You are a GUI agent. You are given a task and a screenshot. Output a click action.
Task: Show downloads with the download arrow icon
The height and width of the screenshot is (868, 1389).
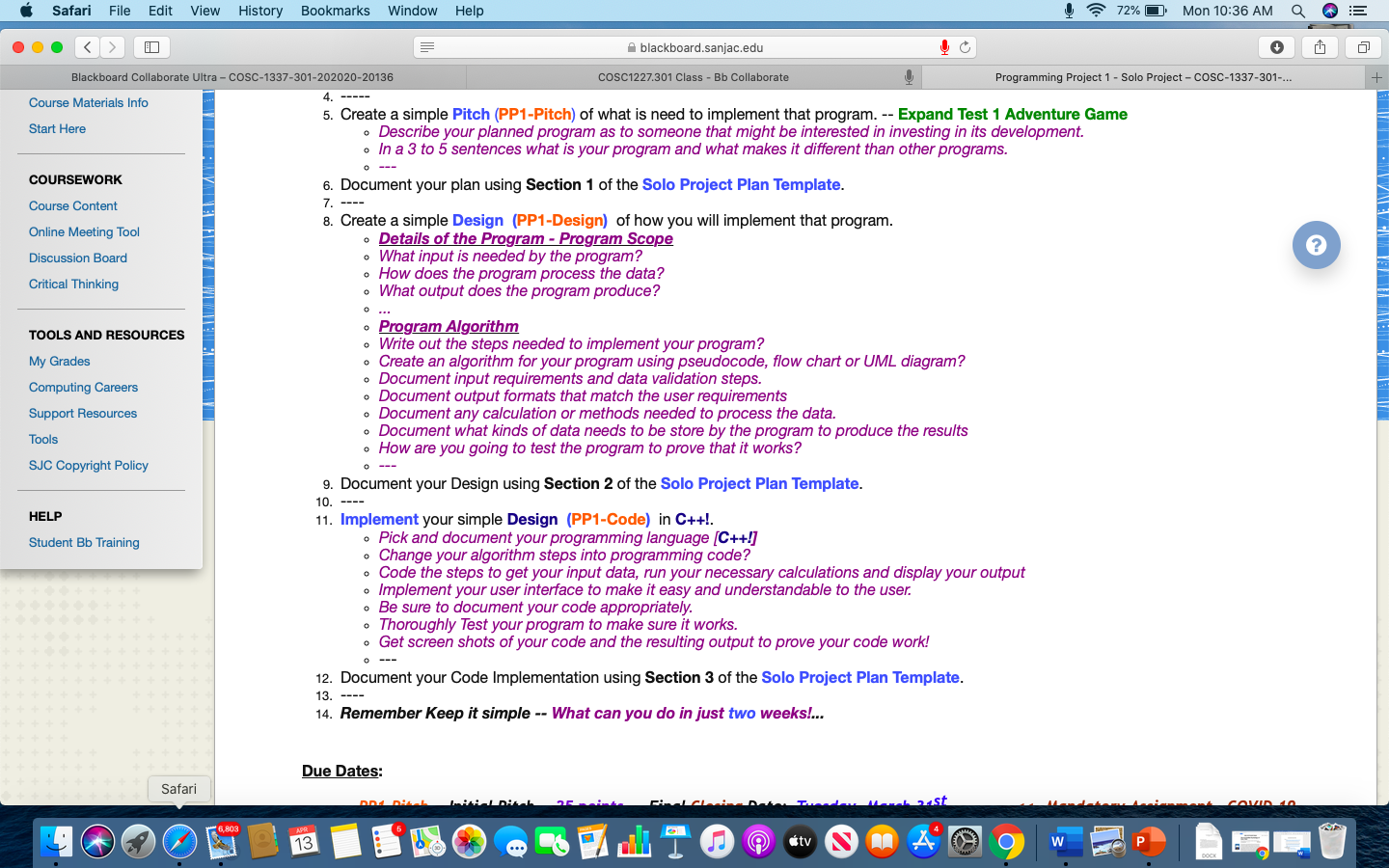pyautogui.click(x=1276, y=46)
